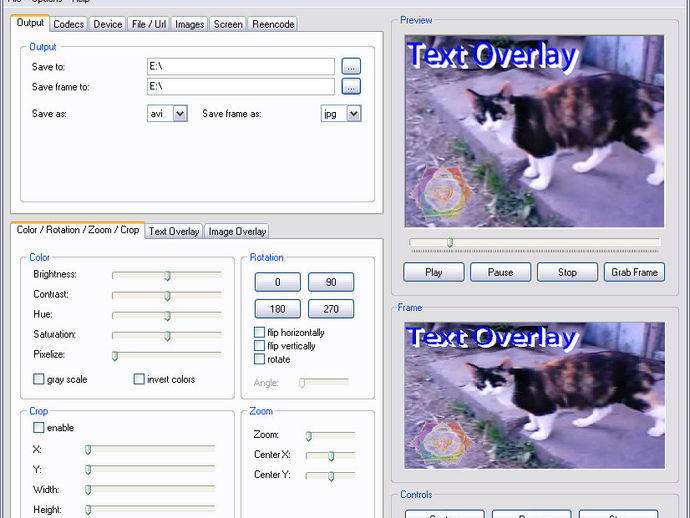Click the grabbed Frame image
Viewport: 690px width, 518px height.
coord(534,395)
